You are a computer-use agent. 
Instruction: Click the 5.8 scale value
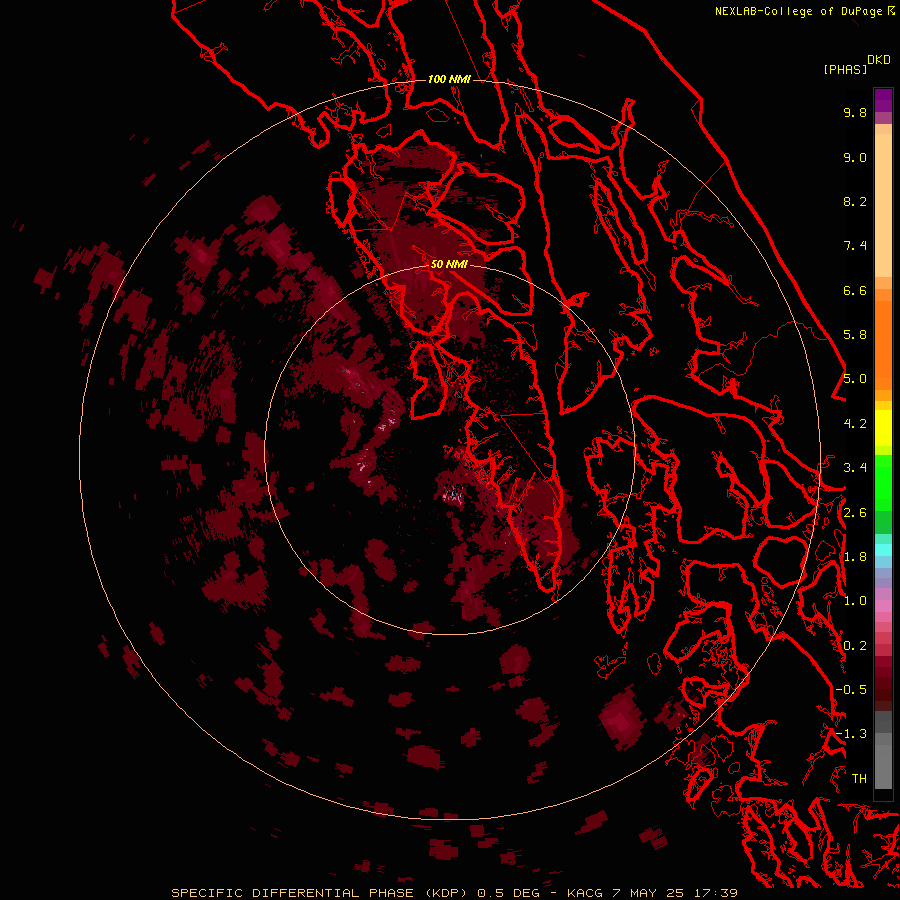[855, 335]
